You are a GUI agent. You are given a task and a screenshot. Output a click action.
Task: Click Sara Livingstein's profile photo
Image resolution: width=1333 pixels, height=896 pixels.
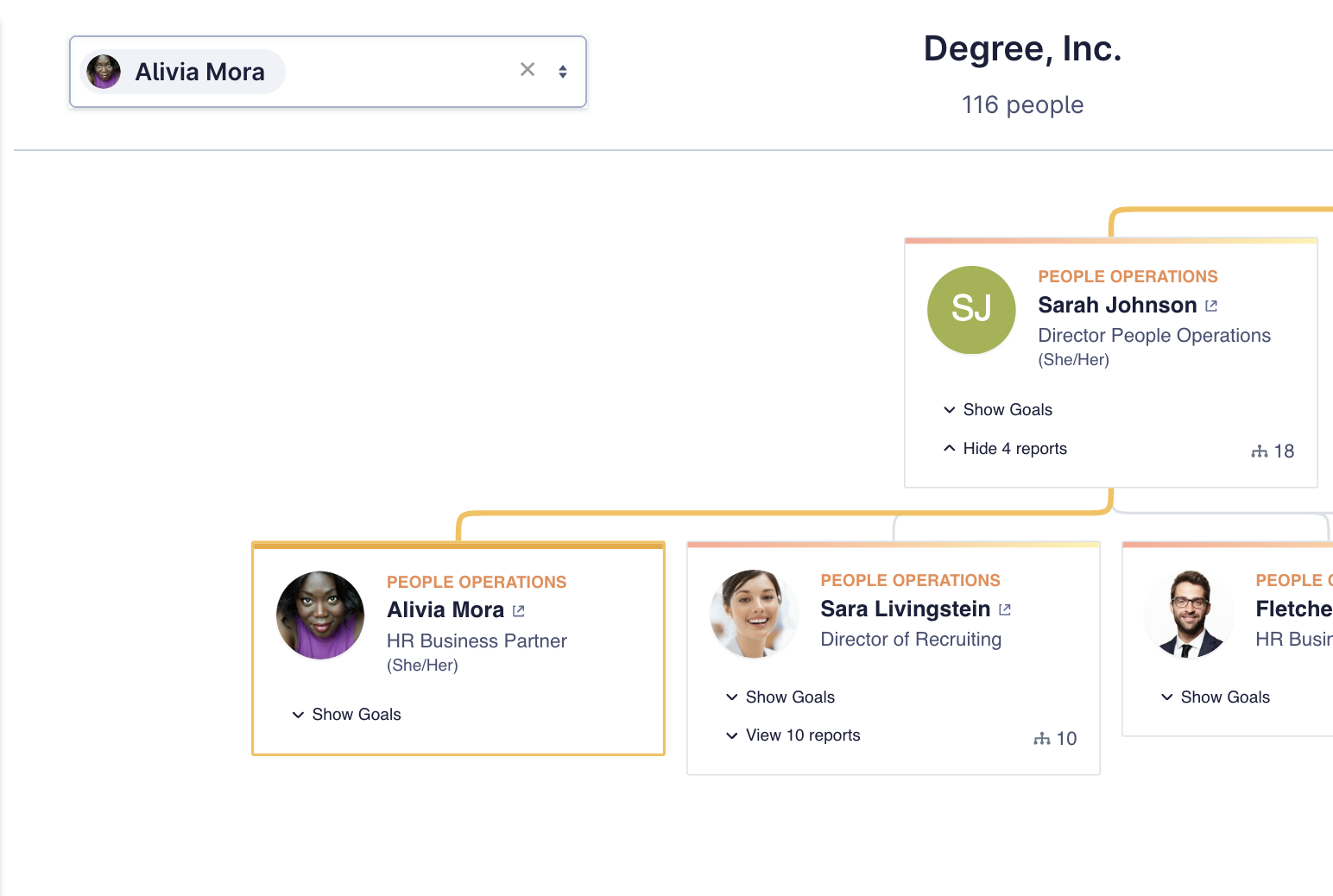click(x=754, y=614)
